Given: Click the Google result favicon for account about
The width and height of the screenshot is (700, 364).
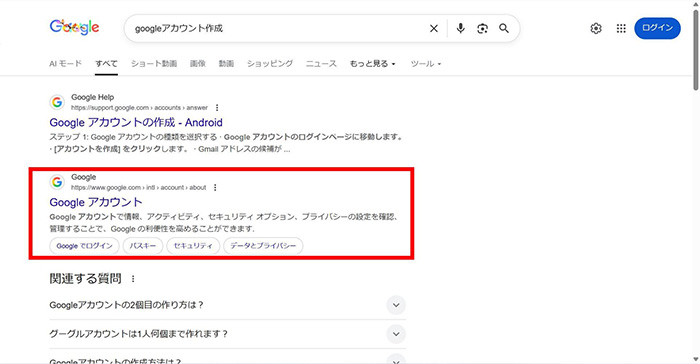Looking at the screenshot, I should [x=57, y=182].
